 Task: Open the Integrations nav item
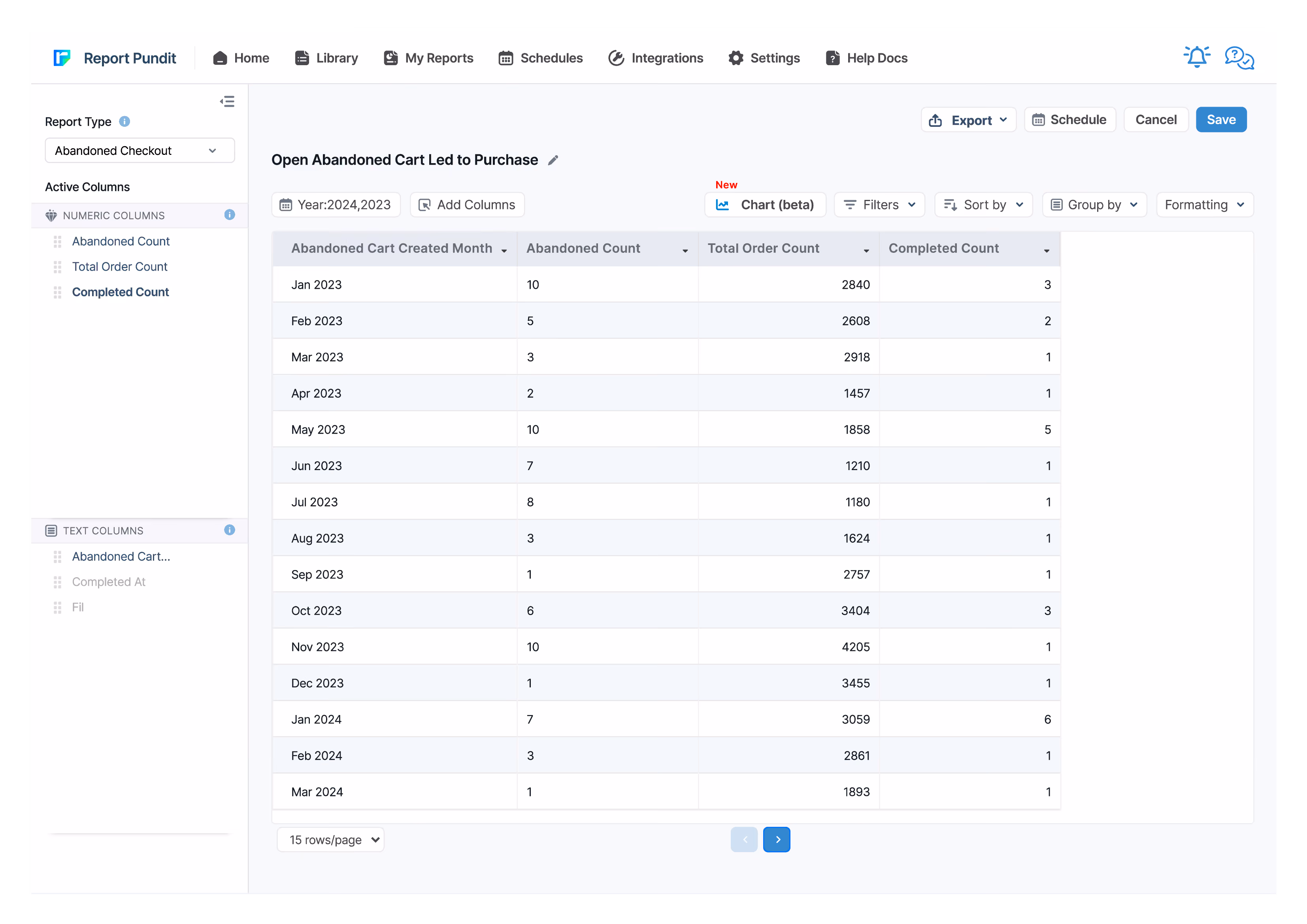click(x=656, y=58)
